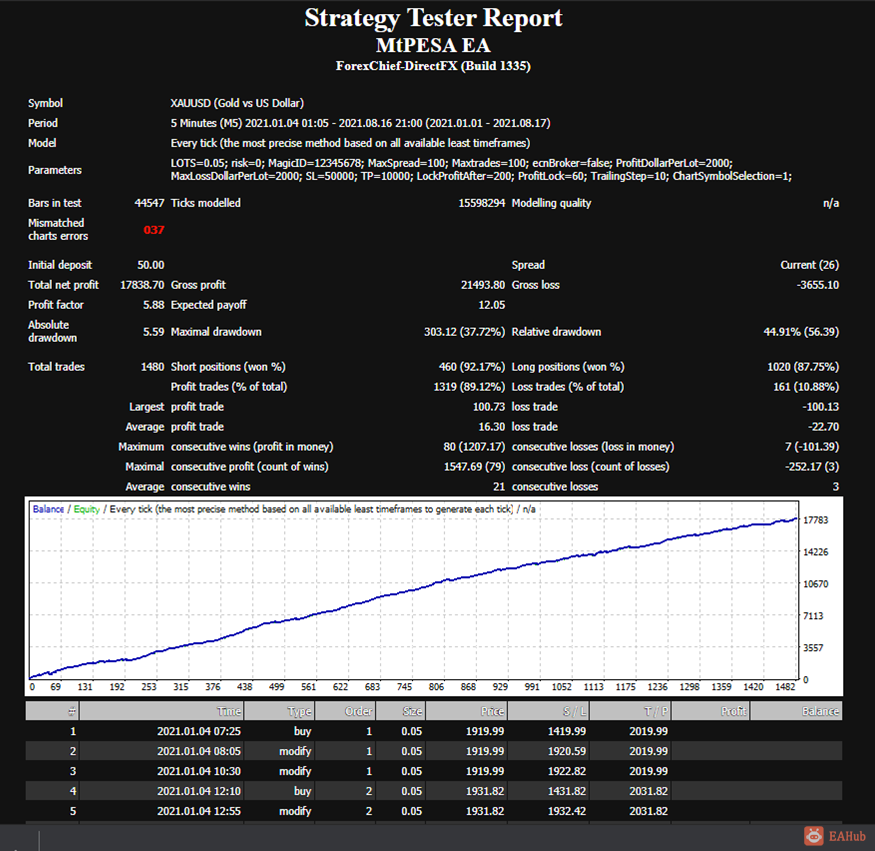Screen dimensions: 875x851
Task: Select Maximal drawdown value '303.12 (37.72%)'
Action: tap(464, 332)
